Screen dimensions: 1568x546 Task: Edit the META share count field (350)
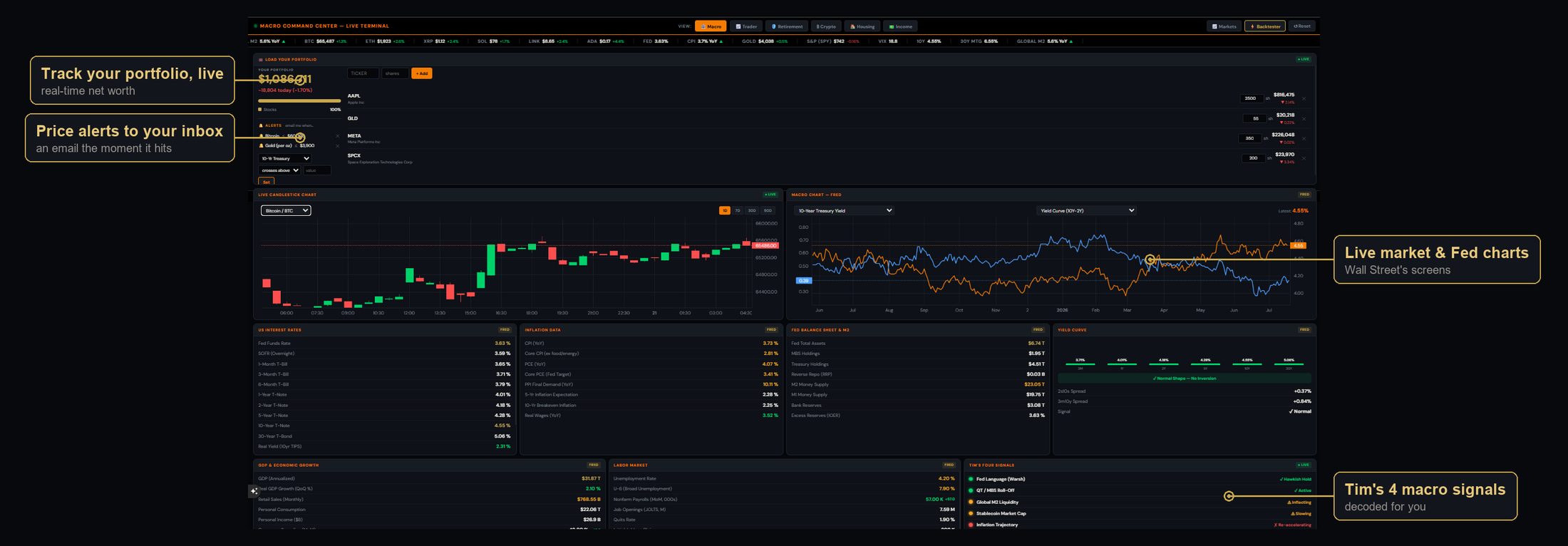pyautogui.click(x=1250, y=138)
